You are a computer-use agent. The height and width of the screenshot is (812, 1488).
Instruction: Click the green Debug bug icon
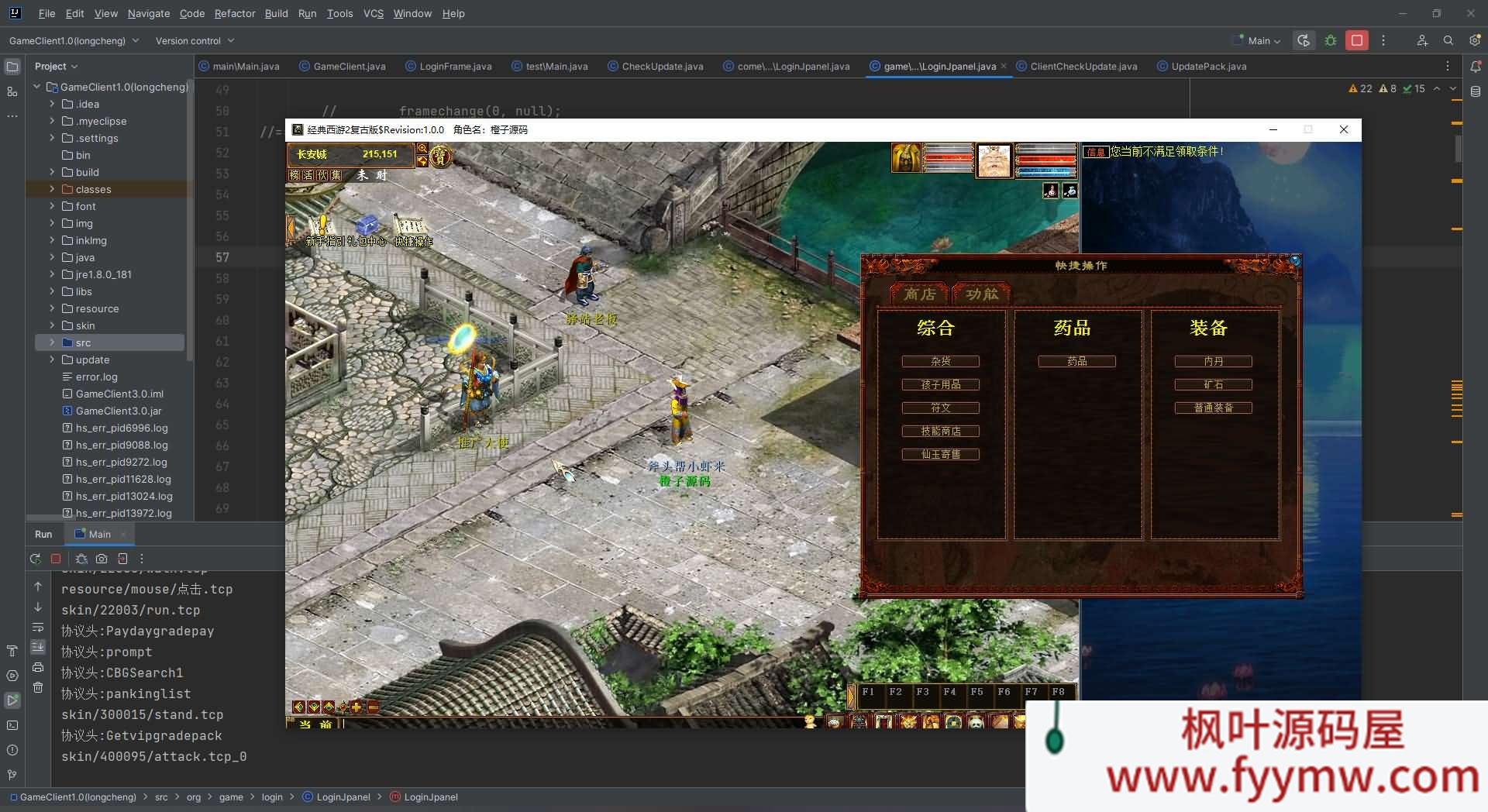(x=1331, y=40)
